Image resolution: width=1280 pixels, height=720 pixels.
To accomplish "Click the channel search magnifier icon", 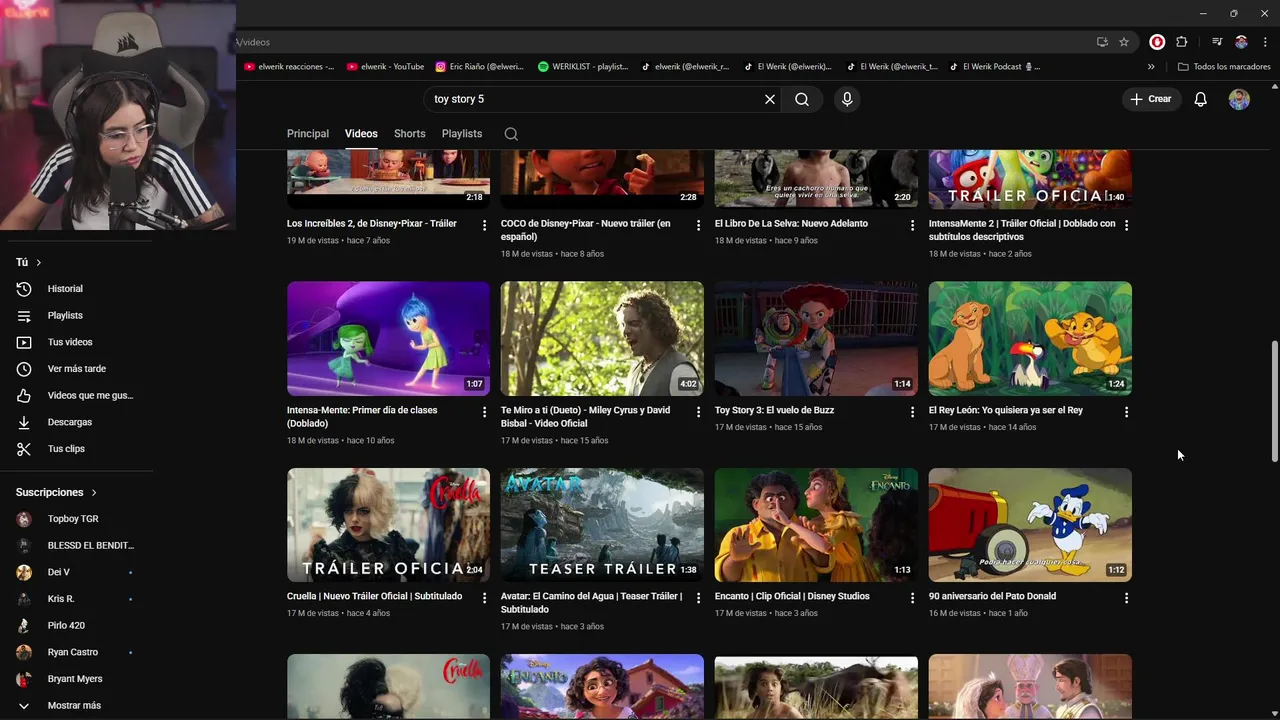I will click(x=511, y=134).
